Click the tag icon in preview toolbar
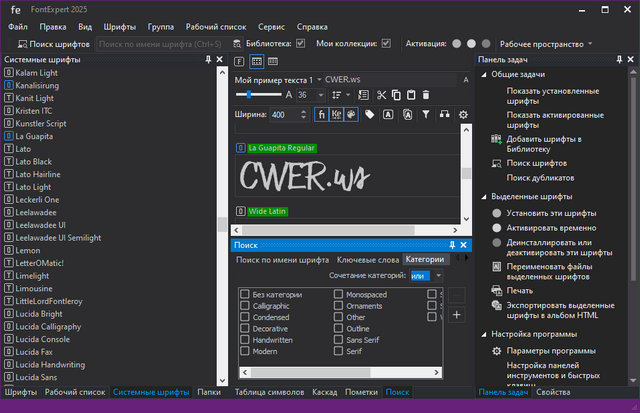This screenshot has width=640, height=413. [x=370, y=115]
